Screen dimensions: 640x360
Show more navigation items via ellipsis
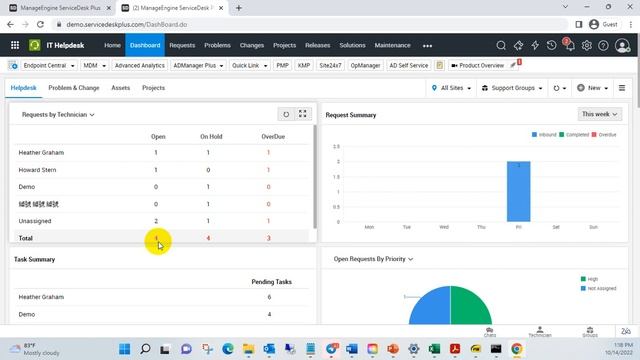pyautogui.click(x=427, y=46)
